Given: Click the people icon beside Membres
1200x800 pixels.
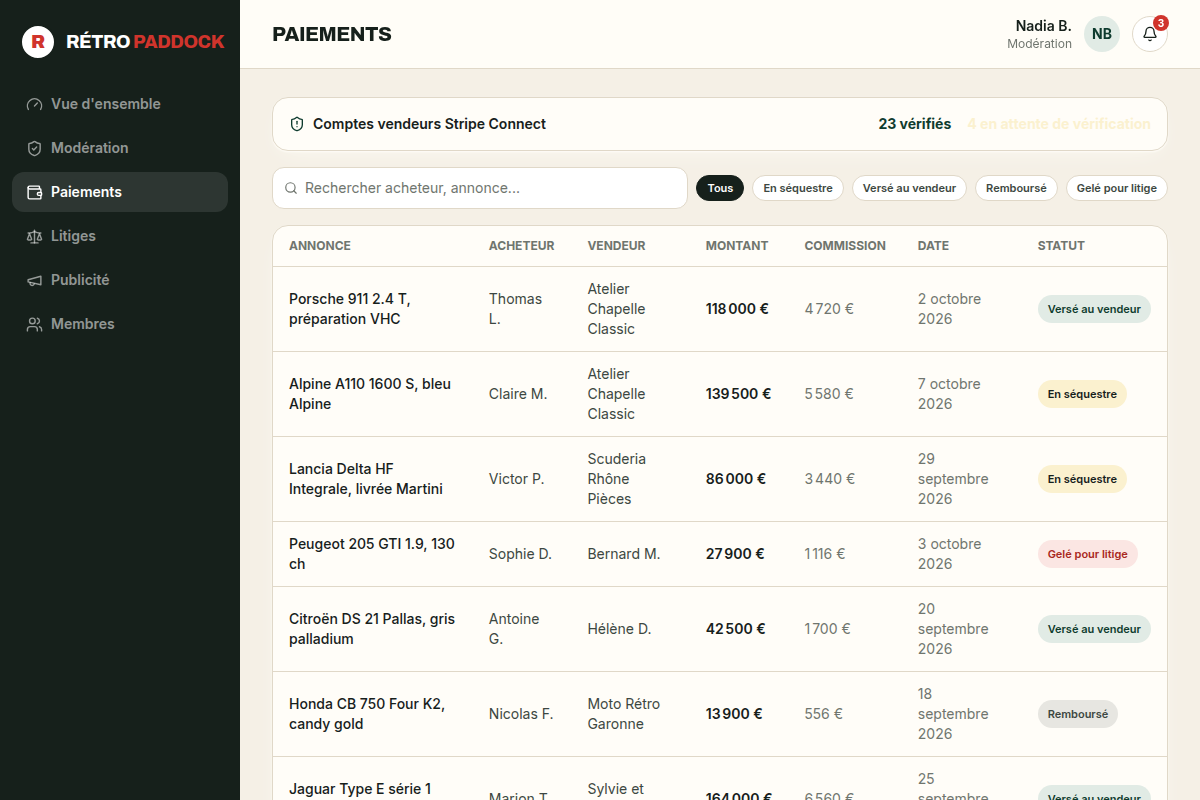Looking at the screenshot, I should tap(35, 324).
